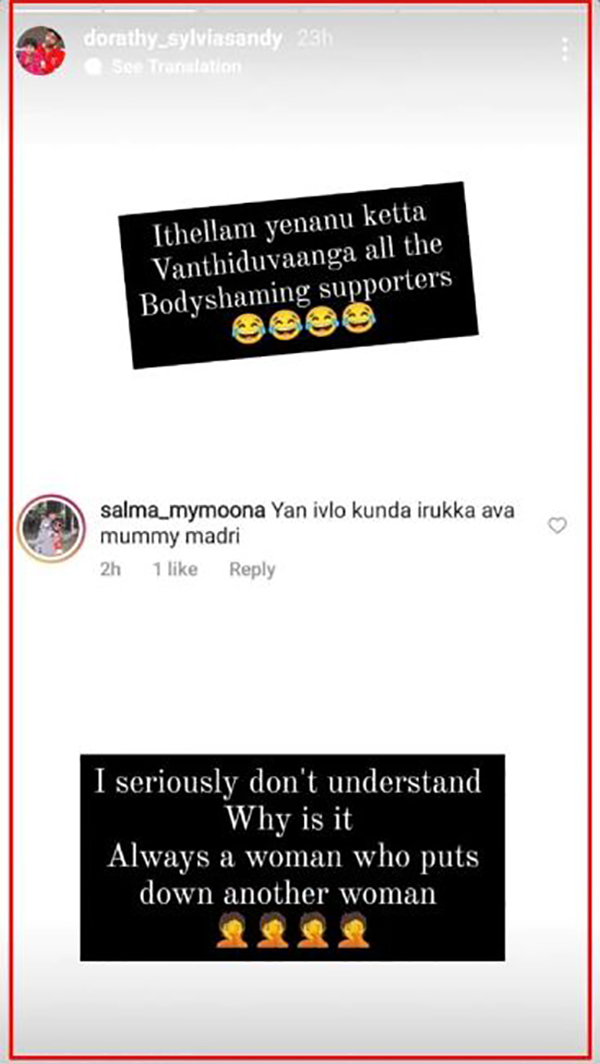Like salma_mymoona's comment with the heart icon
This screenshot has height=1064, width=600.
click(557, 526)
